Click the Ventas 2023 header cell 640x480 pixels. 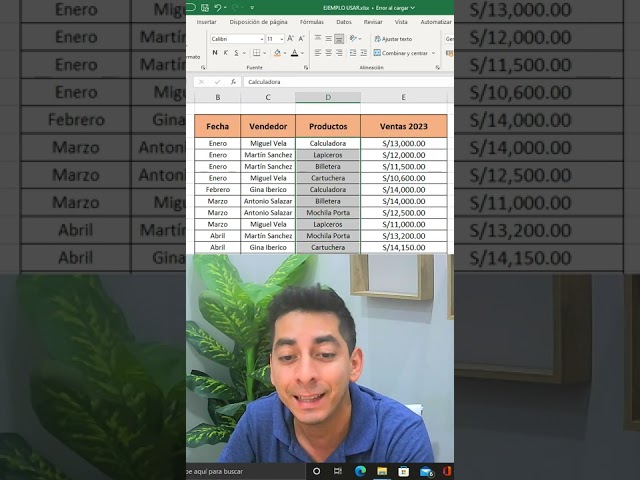[403, 127]
